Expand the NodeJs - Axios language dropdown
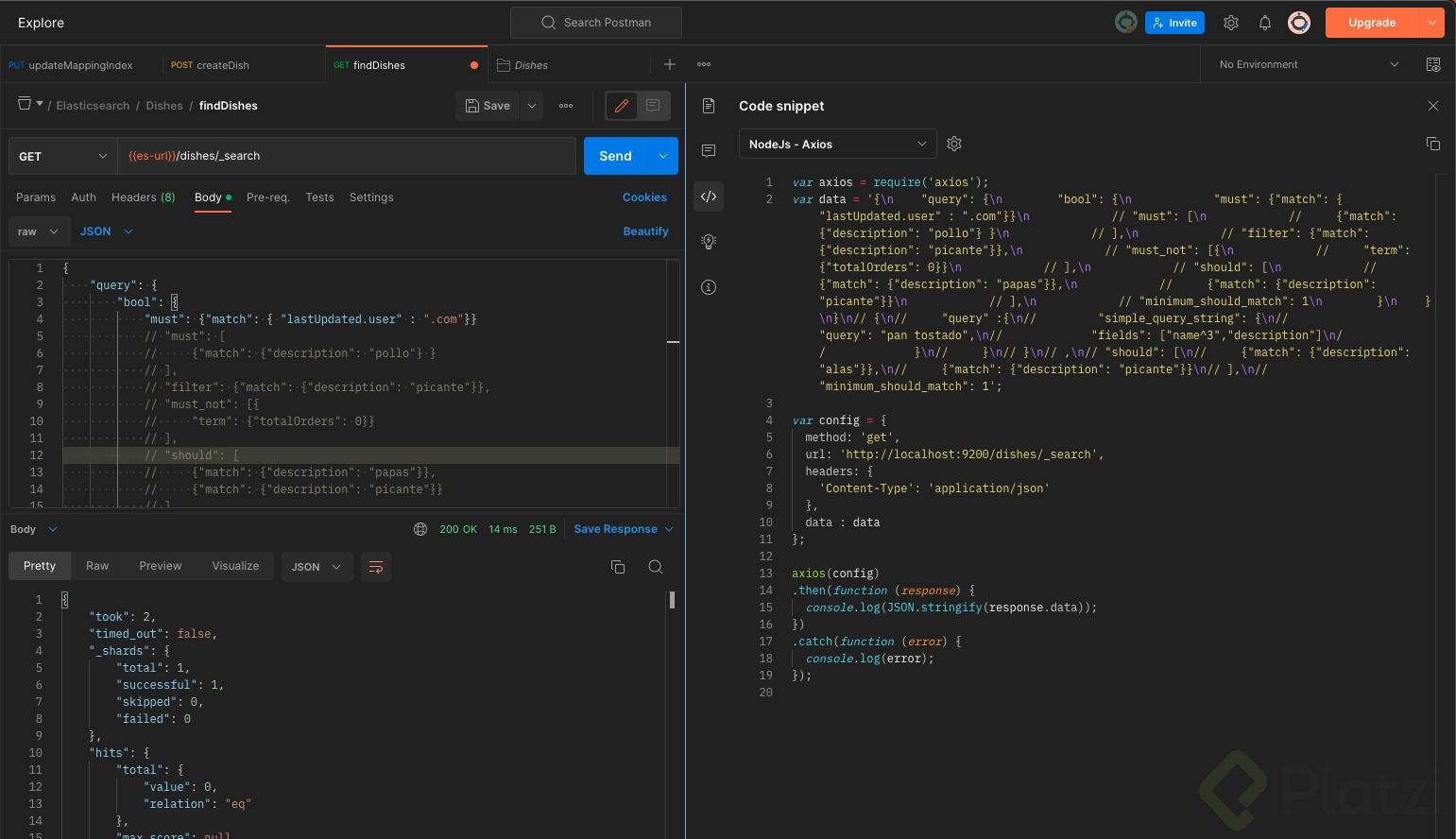Viewport: 1456px width, 839px height. point(837,144)
